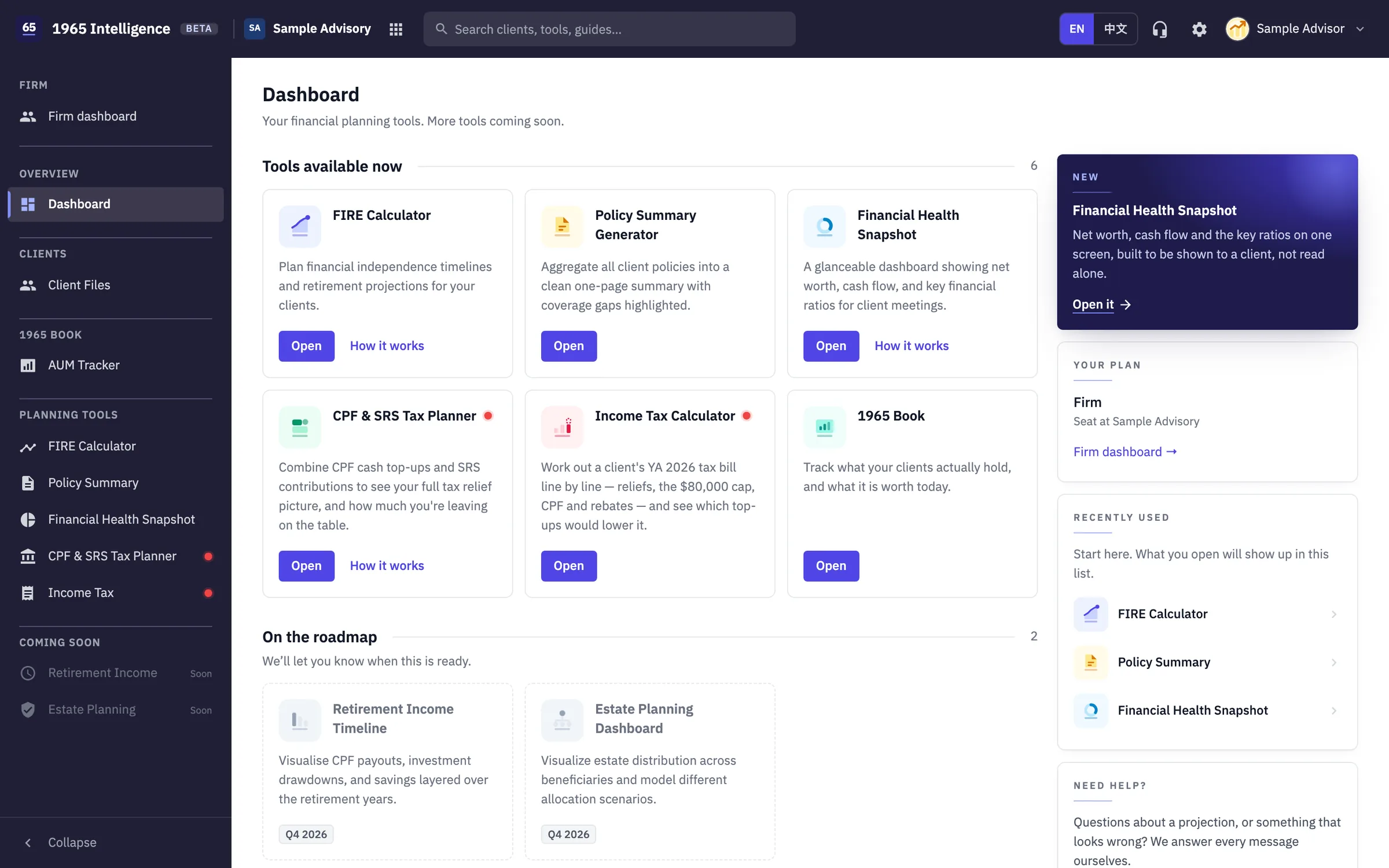1389x868 pixels.
Task: Click the AUM Tracker sidebar chart icon
Action: point(28,365)
